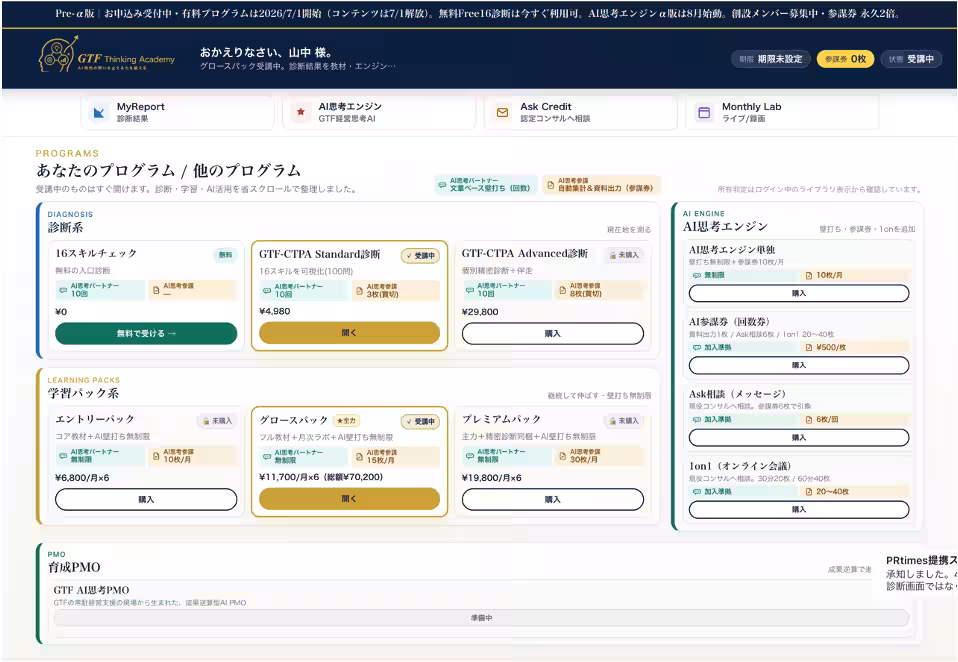958x662 pixels.
Task: Click ¥6,800/月×6 price text
Action: pyautogui.click(x=82, y=478)
